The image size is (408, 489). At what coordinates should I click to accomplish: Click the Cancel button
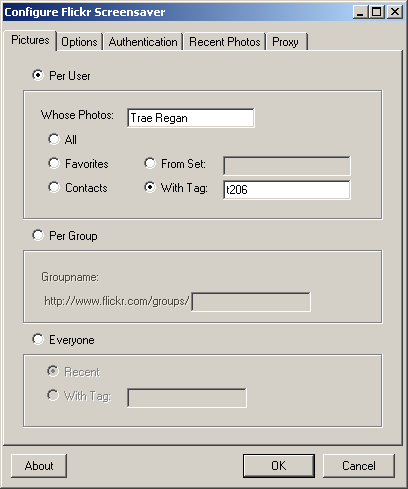(x=359, y=466)
